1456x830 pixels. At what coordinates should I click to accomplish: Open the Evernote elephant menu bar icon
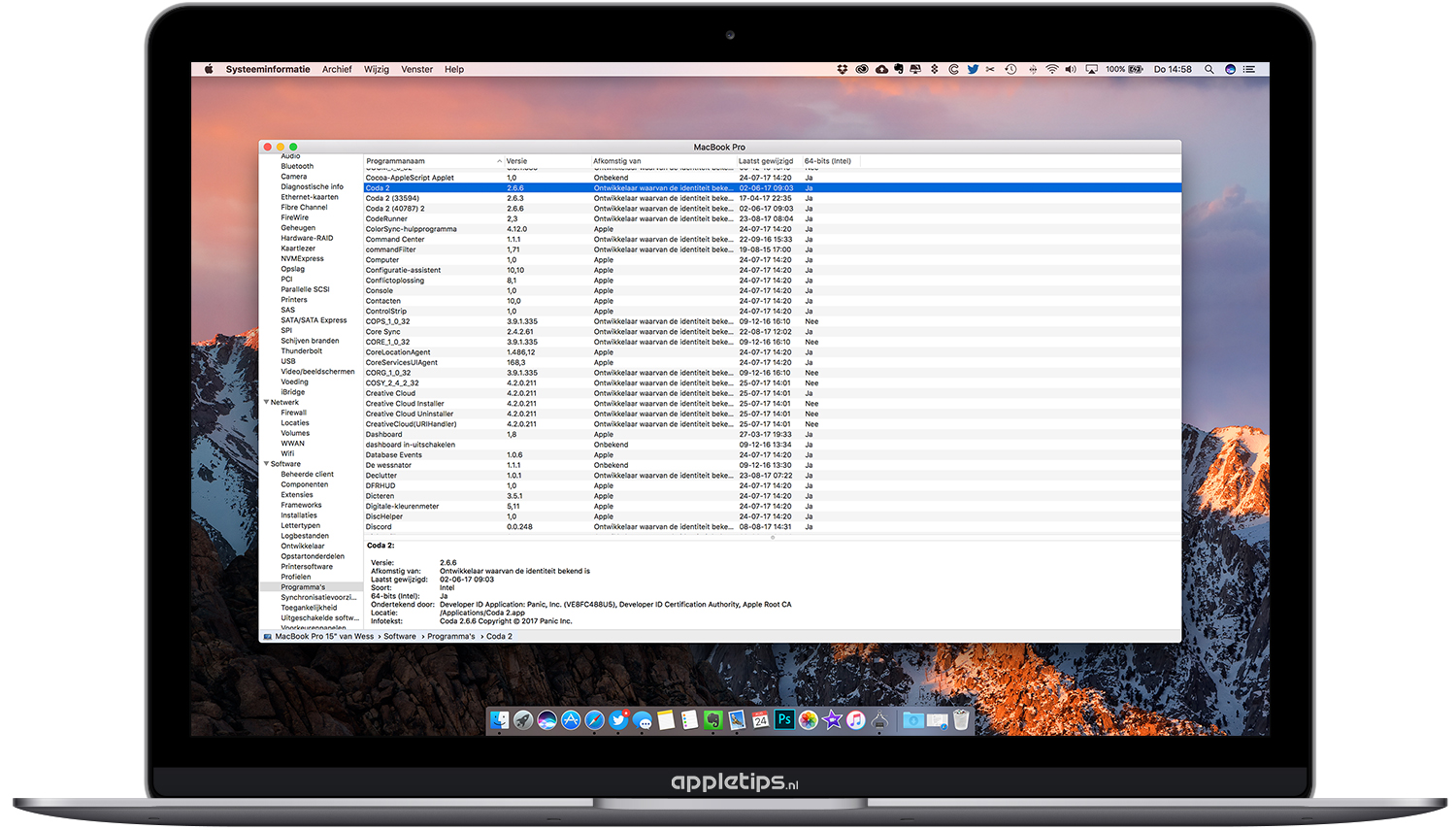click(x=899, y=69)
